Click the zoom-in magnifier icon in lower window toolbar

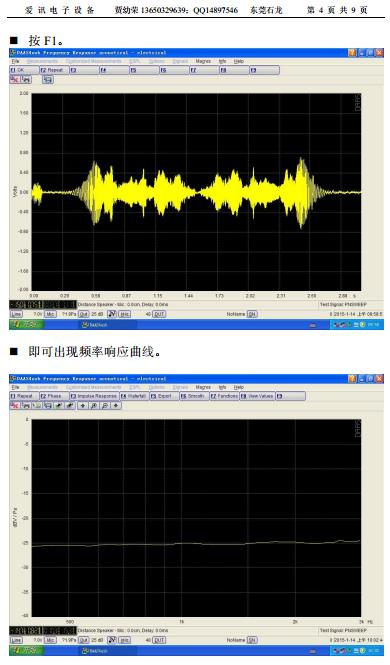[94, 405]
